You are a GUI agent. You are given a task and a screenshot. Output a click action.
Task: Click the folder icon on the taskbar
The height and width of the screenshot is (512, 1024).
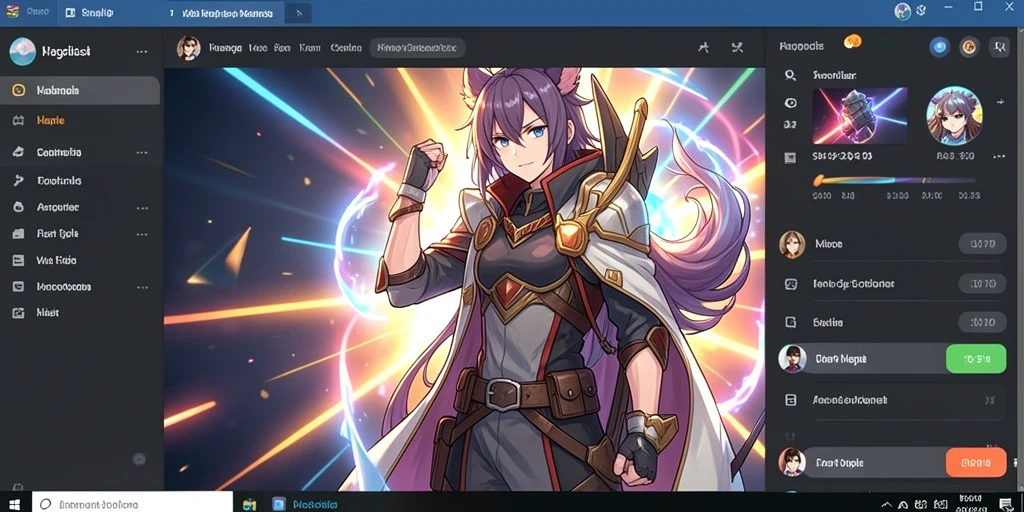tap(249, 504)
